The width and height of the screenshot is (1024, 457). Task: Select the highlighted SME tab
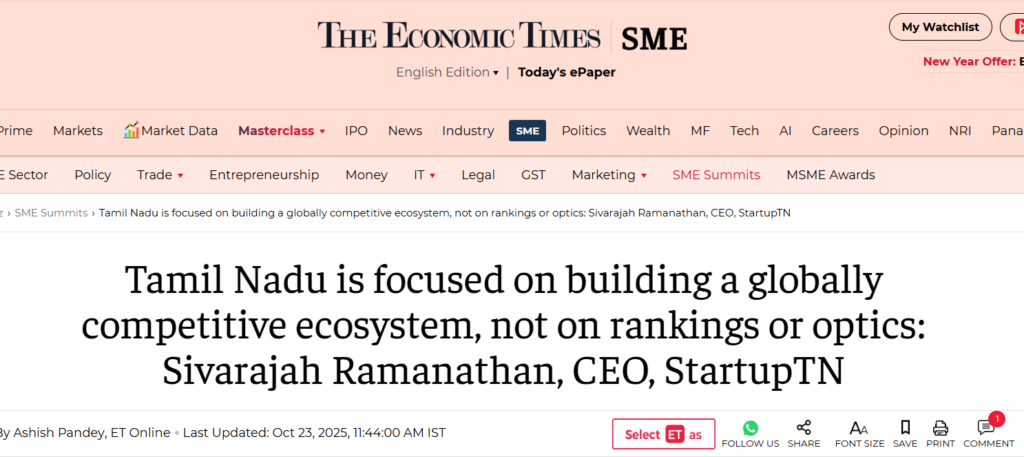tap(527, 130)
